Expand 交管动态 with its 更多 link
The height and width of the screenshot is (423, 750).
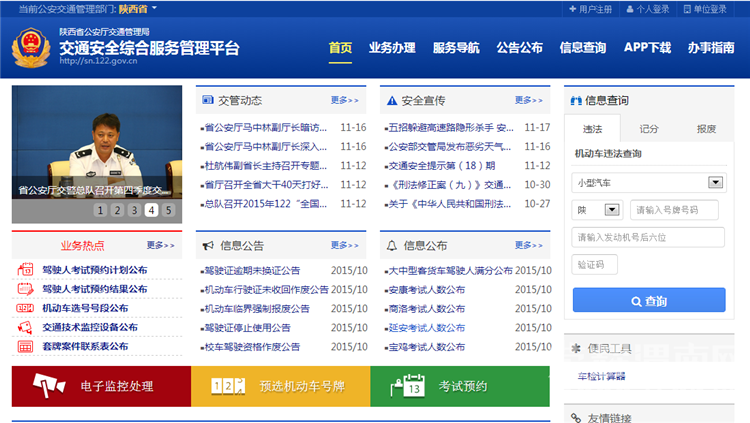point(345,100)
